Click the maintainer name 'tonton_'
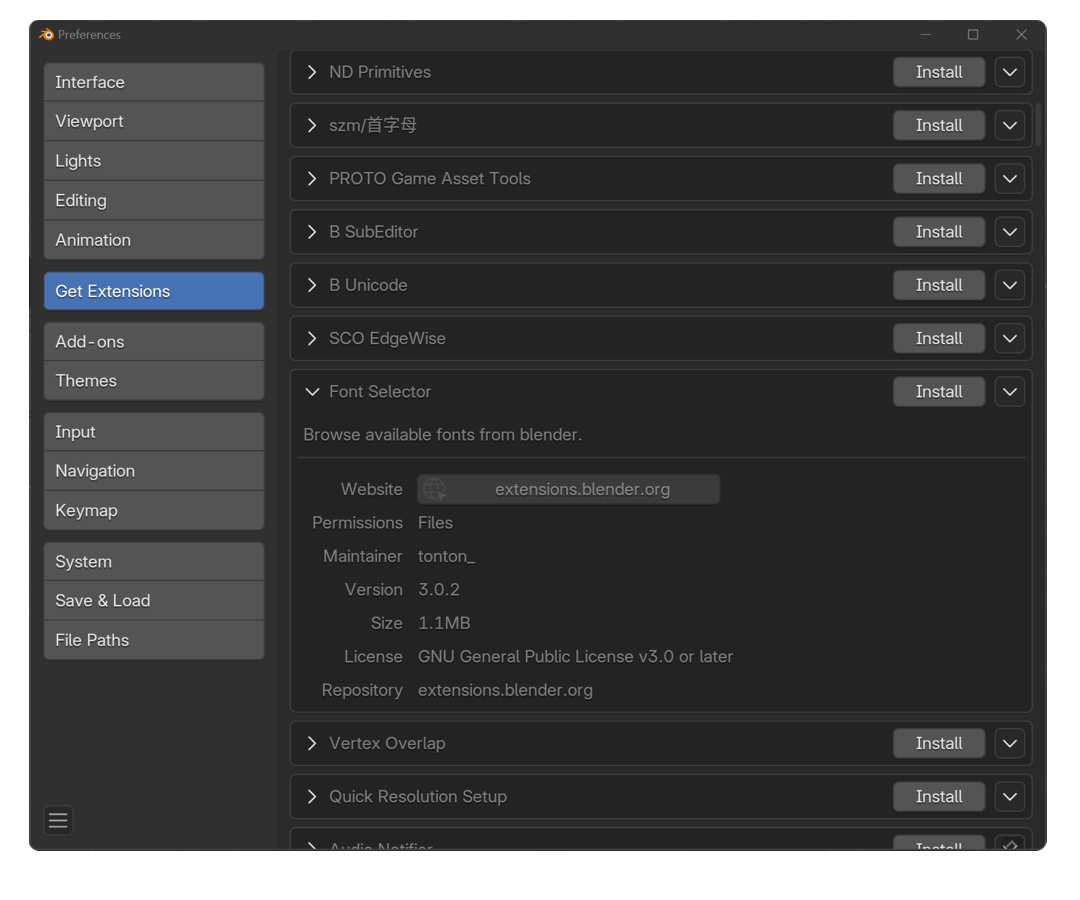1080x900 pixels. (446, 556)
